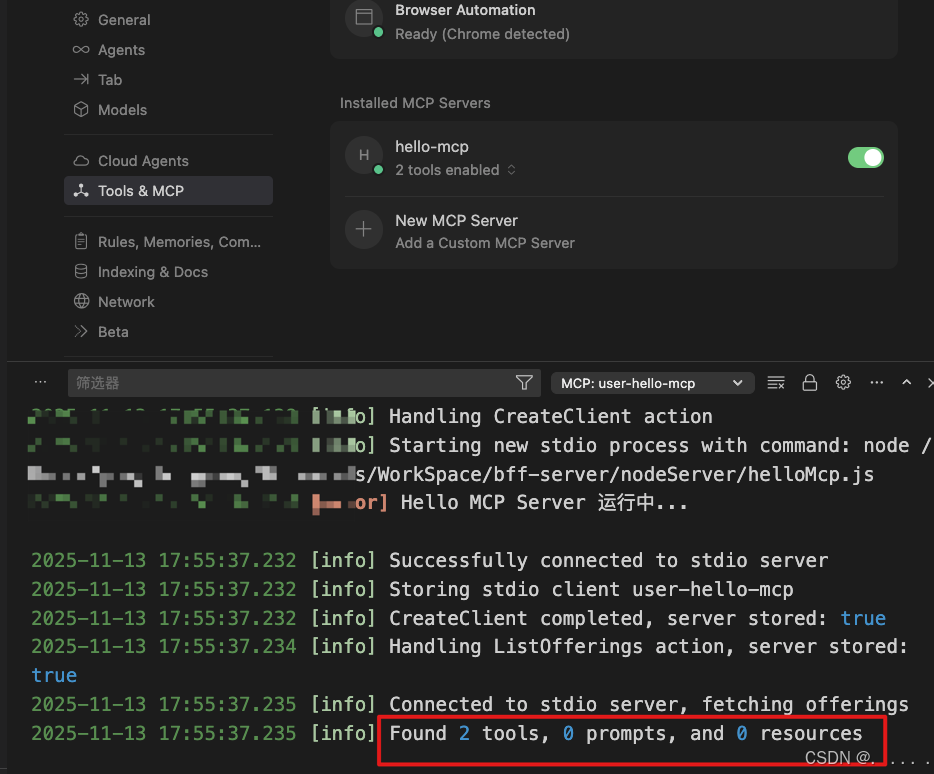This screenshot has height=774, width=934.
Task: Open the MCP: user-hello-mcp output channel dropdown
Action: coord(652,383)
